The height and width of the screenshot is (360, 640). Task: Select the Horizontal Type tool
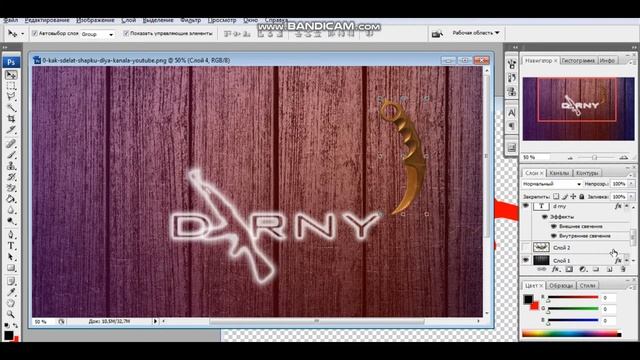[x=11, y=246]
